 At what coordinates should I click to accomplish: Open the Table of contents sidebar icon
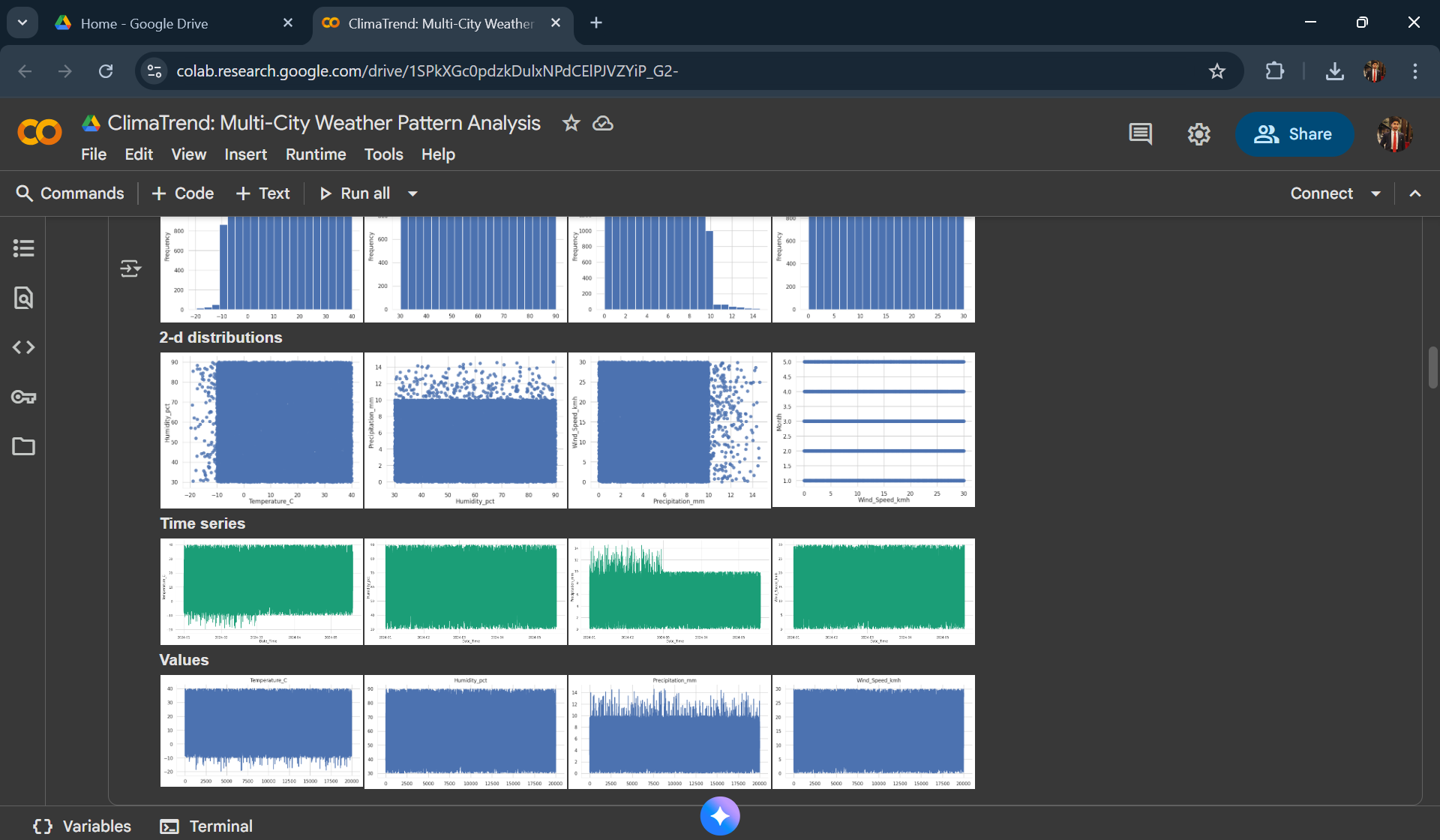click(24, 248)
